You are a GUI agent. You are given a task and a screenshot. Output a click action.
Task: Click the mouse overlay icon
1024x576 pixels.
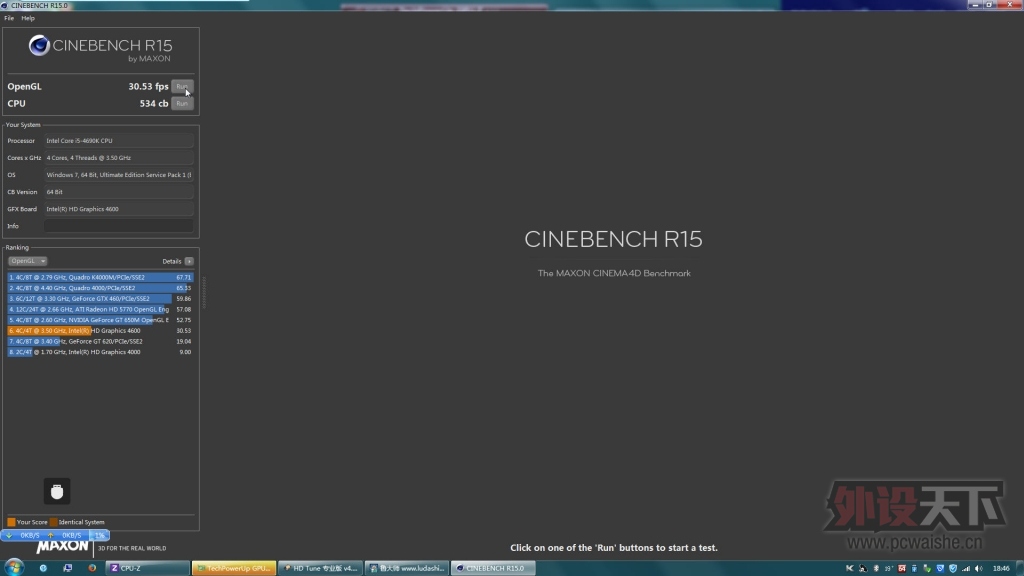[x=57, y=491]
